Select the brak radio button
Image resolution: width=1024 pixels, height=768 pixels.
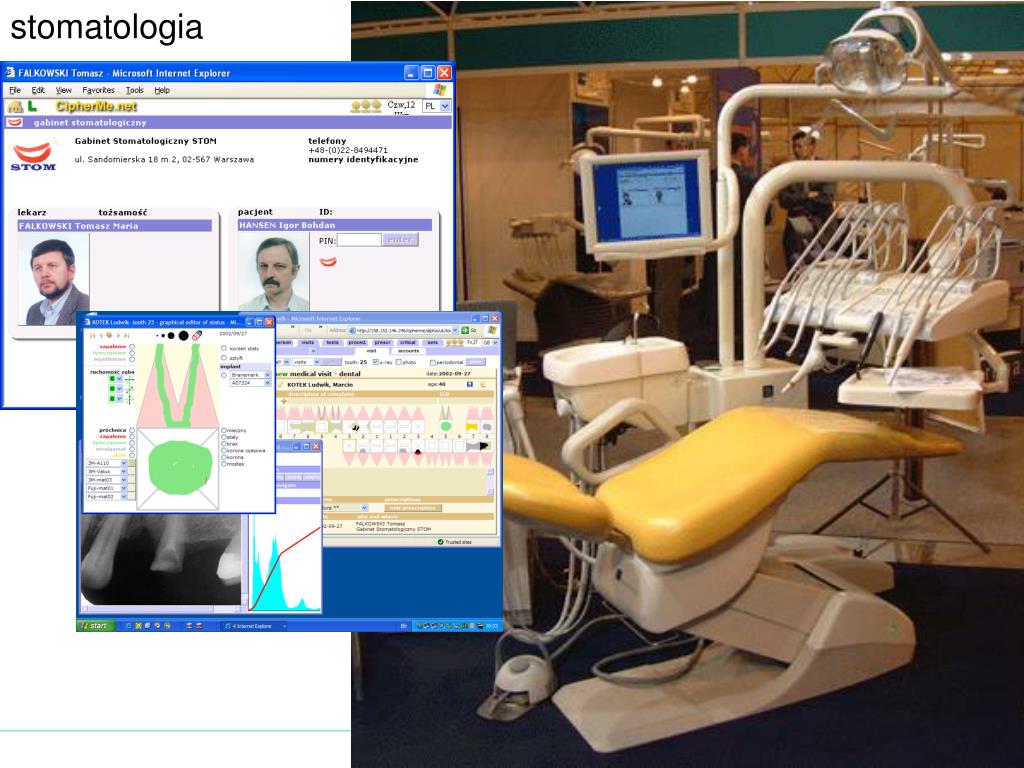(x=224, y=443)
